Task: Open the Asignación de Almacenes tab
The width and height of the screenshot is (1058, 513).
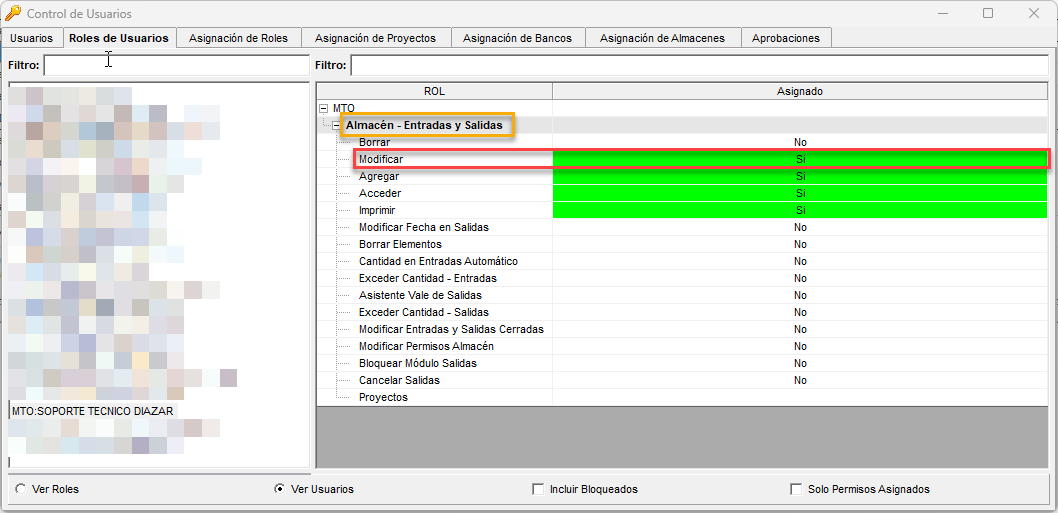Action: click(662, 38)
